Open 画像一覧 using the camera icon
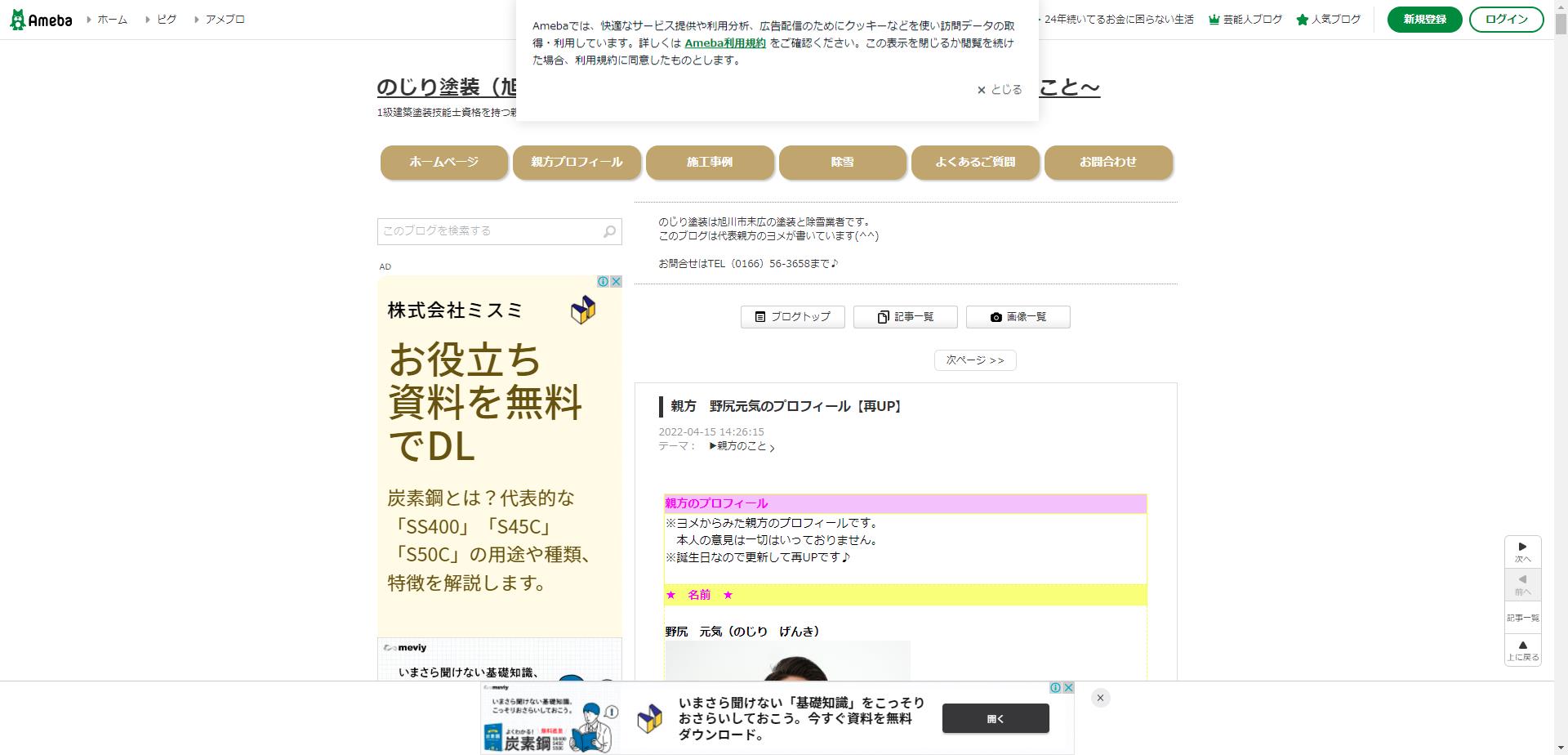The image size is (1568, 755). coord(996,317)
